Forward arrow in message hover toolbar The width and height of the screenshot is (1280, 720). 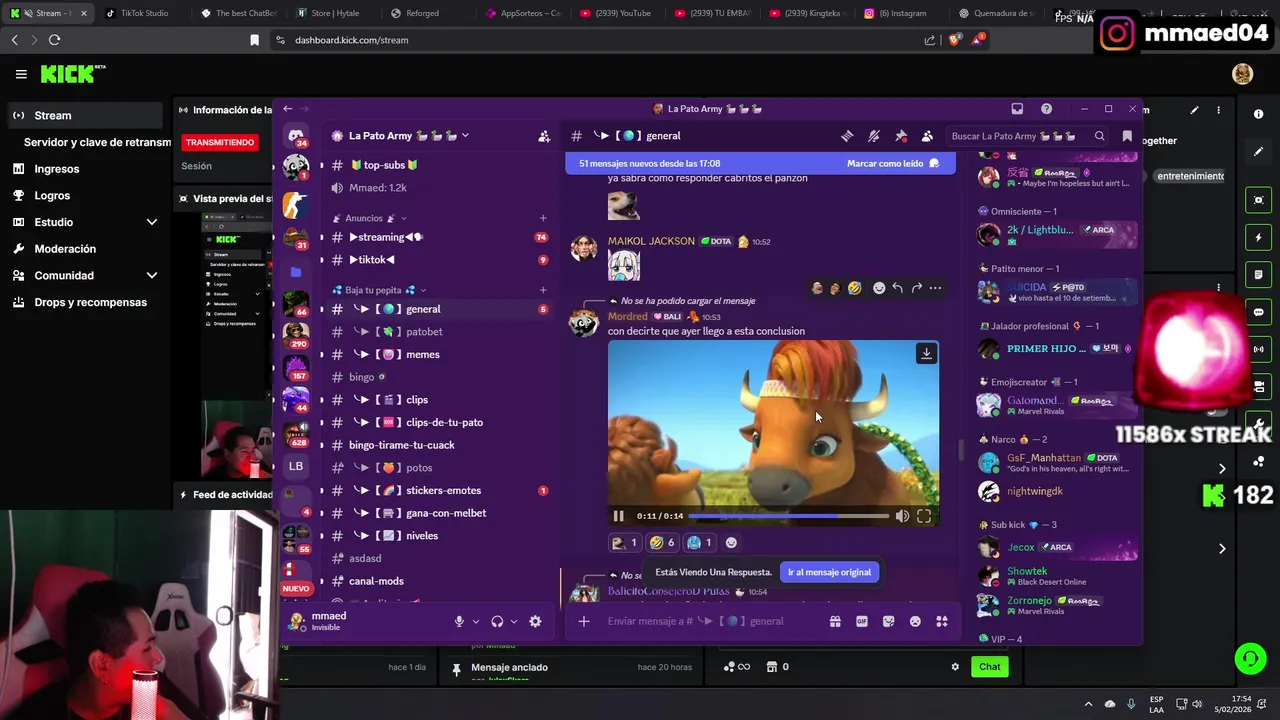[916, 288]
